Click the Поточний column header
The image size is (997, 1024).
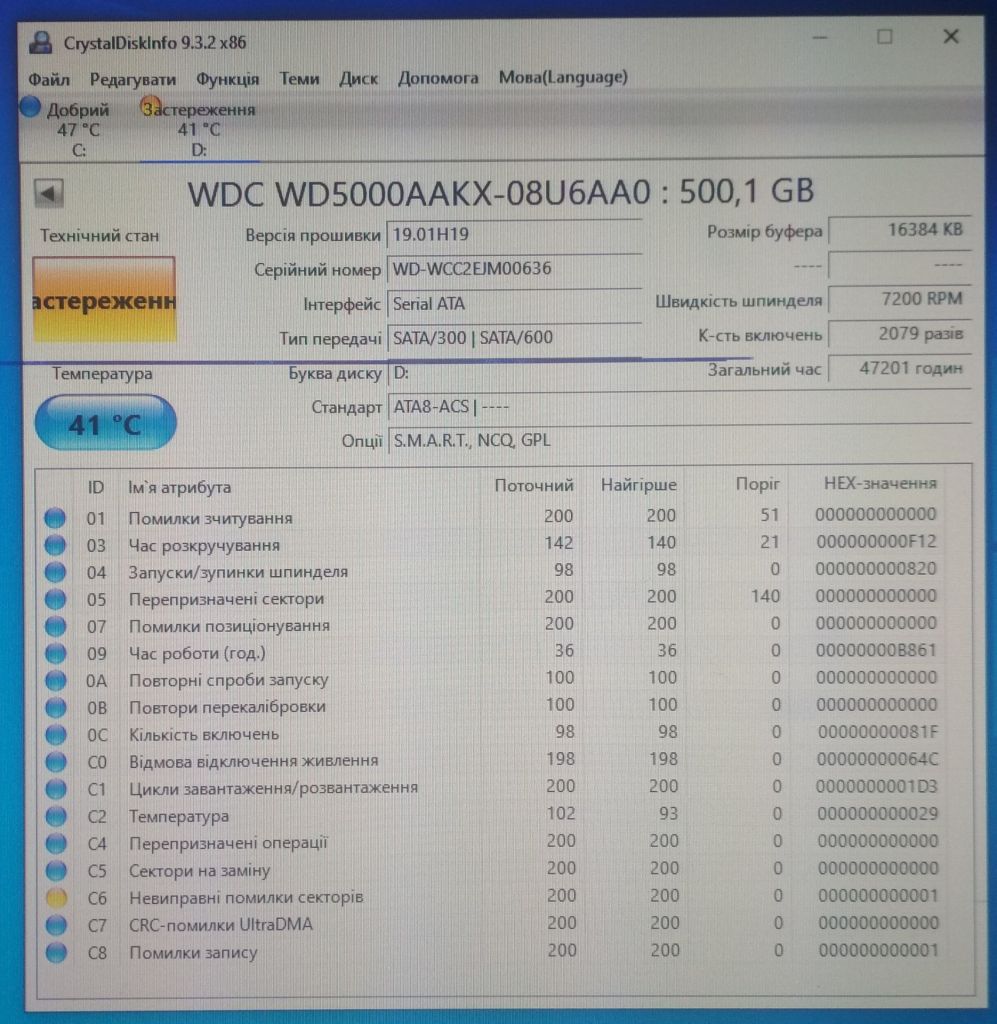click(533, 485)
